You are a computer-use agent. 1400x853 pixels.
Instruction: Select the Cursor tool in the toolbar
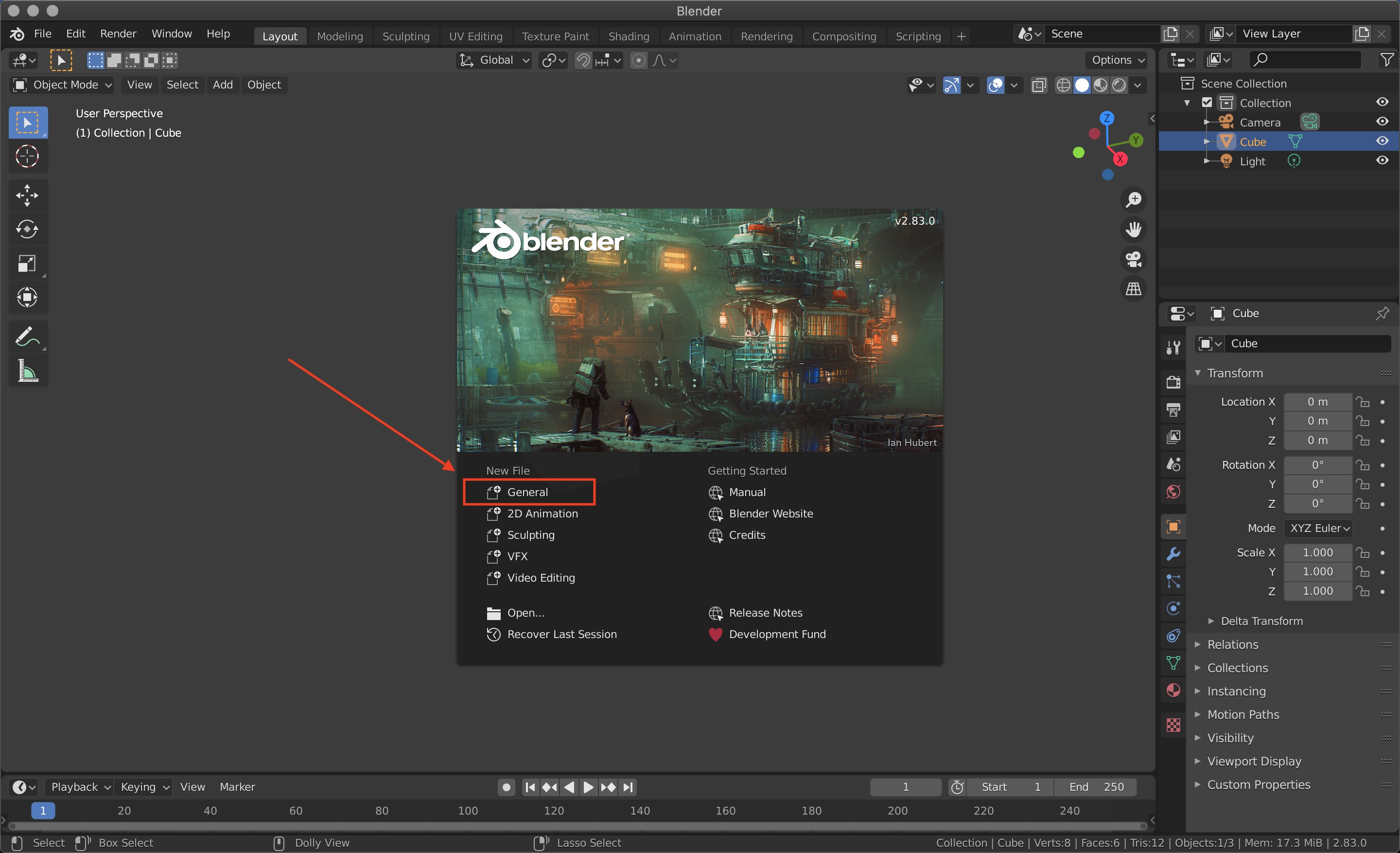click(x=27, y=156)
